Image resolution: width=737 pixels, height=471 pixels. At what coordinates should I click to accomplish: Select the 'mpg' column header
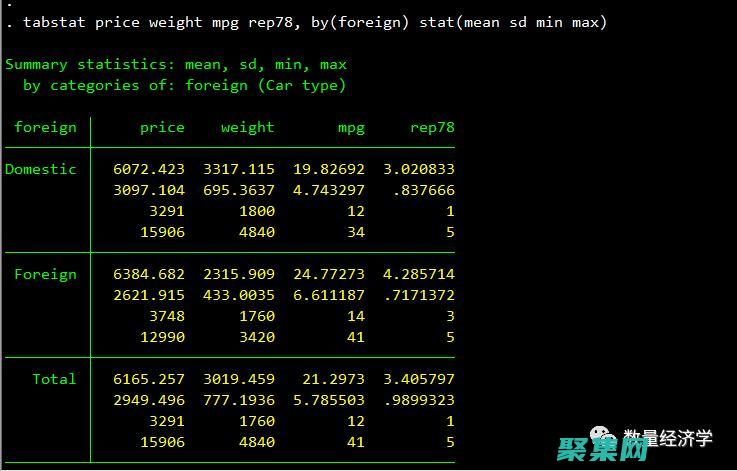click(351, 127)
